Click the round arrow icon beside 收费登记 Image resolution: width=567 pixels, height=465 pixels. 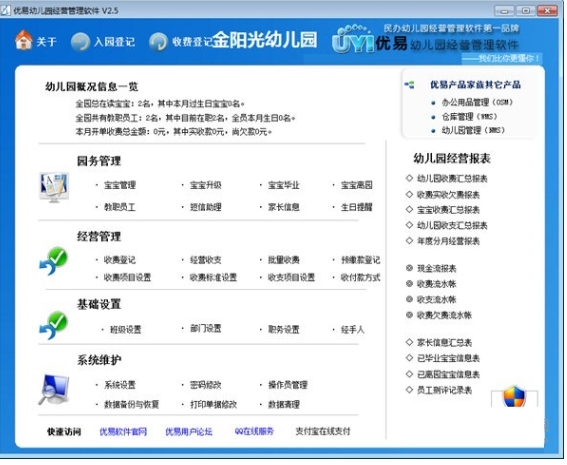click(x=158, y=42)
